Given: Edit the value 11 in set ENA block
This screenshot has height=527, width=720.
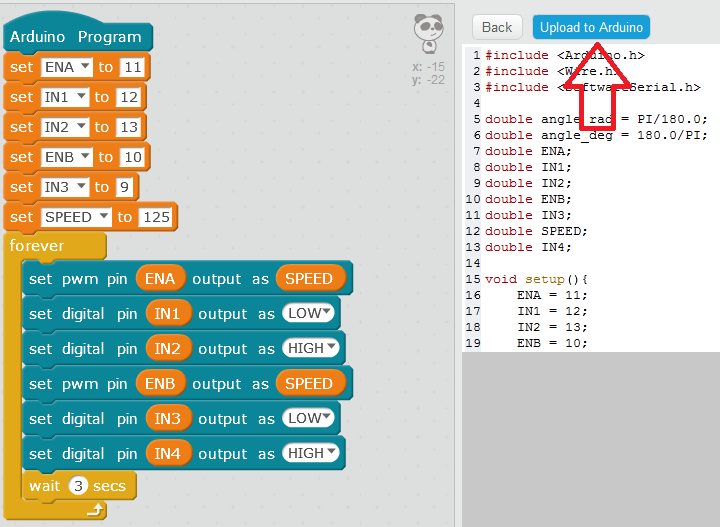Looking at the screenshot, I should (133, 67).
